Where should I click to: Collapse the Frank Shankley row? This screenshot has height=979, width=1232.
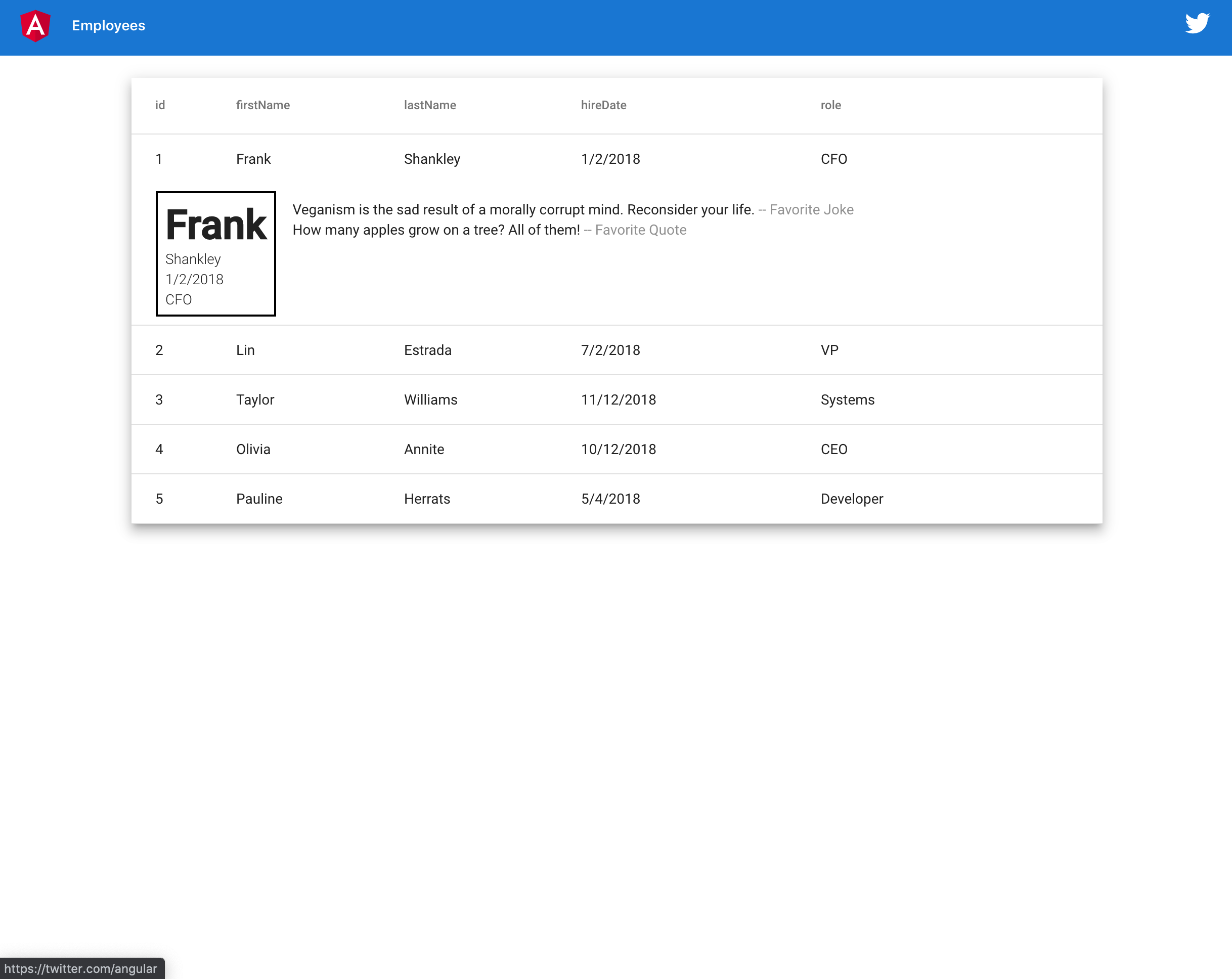[432, 159]
